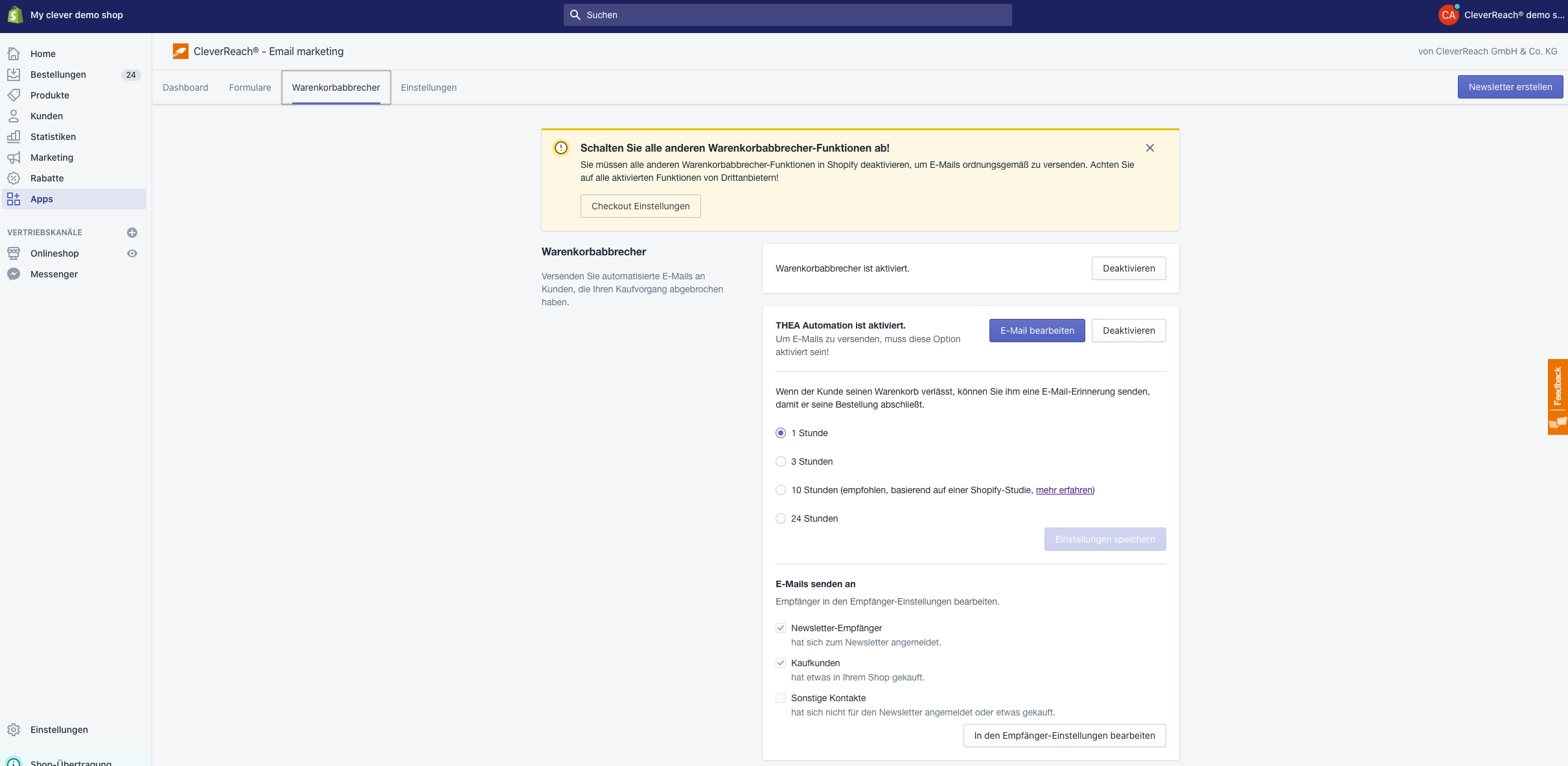Click the Messenger chat icon

(x=14, y=274)
